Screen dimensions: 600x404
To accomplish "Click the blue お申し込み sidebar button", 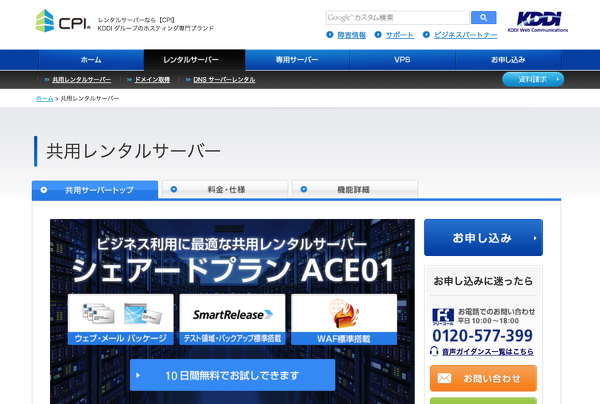I will pos(483,238).
